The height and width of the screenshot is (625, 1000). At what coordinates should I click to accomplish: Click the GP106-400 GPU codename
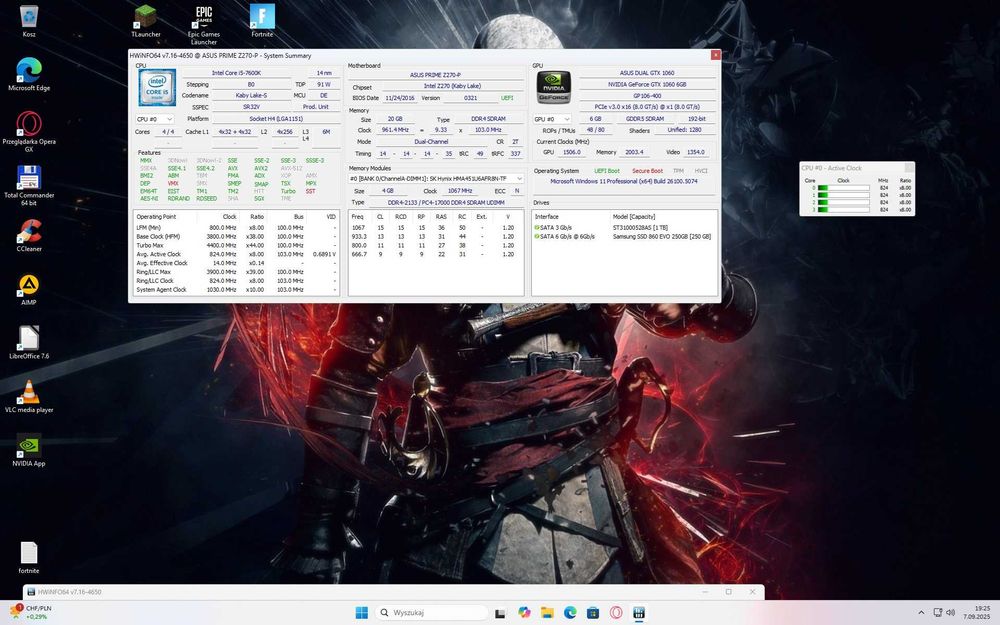(647, 96)
